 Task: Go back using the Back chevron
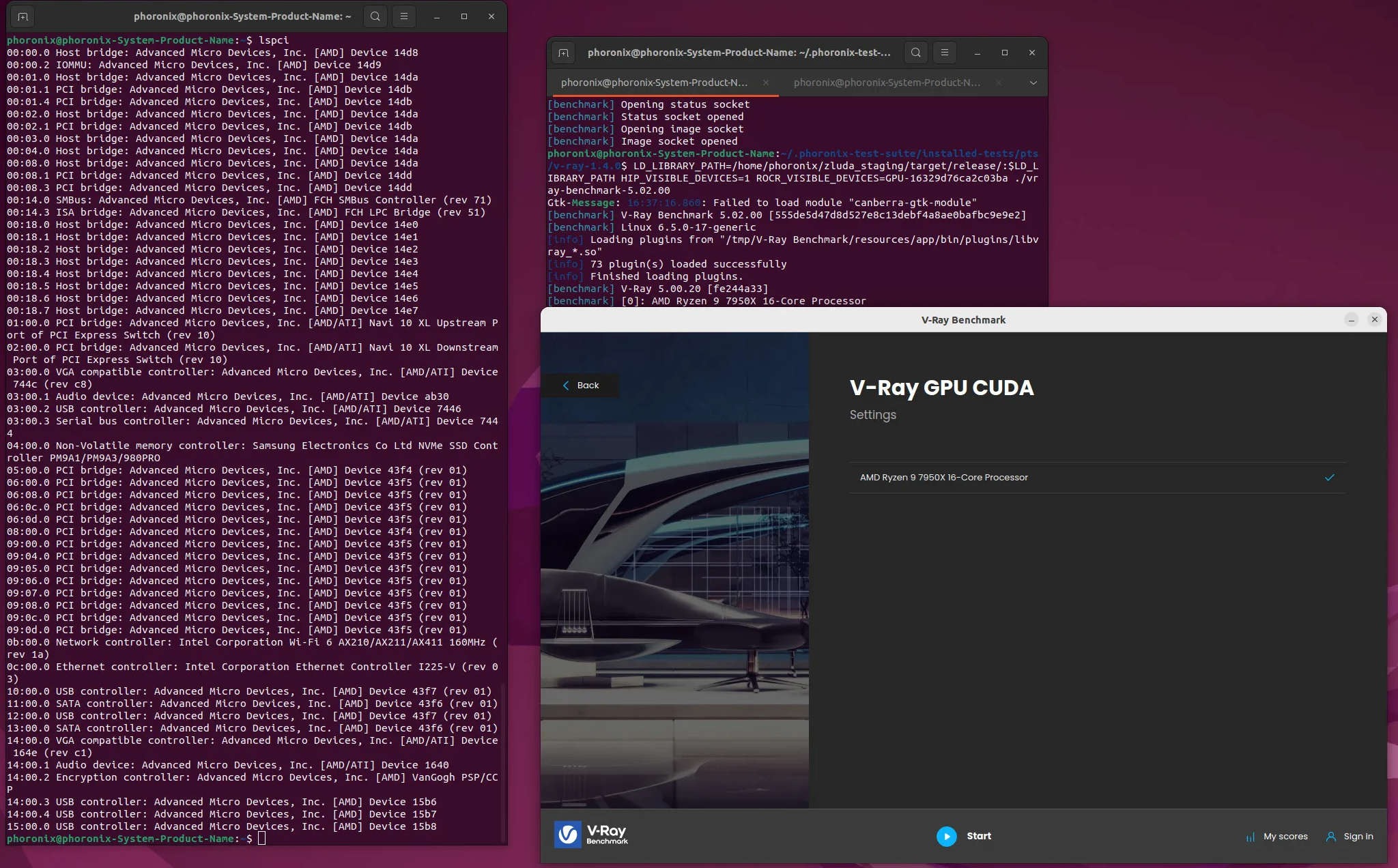tap(566, 386)
